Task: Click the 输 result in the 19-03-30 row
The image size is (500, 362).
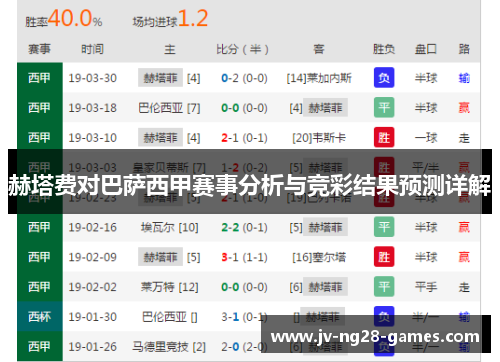Action: pyautogui.click(x=464, y=78)
